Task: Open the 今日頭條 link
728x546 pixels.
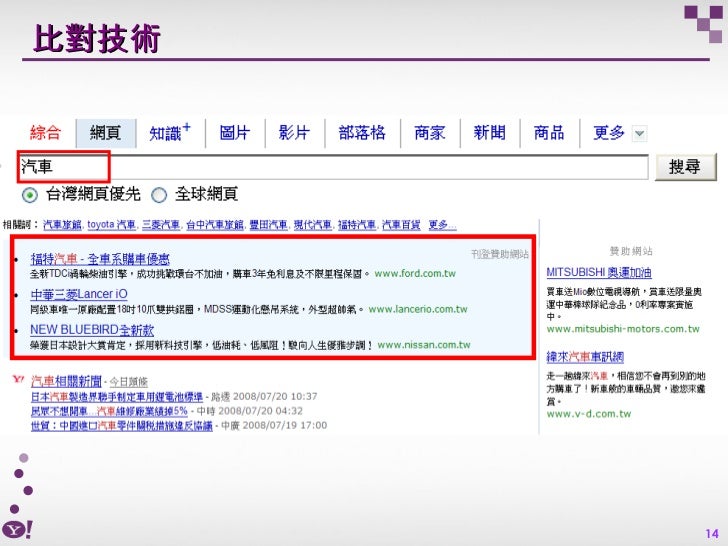Action: pyautogui.click(x=129, y=382)
